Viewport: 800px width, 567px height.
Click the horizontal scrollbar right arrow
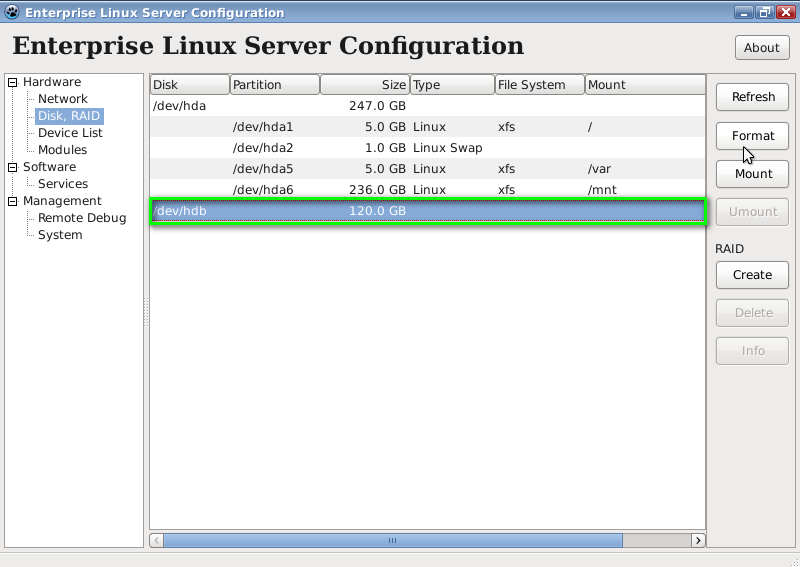[x=698, y=540]
